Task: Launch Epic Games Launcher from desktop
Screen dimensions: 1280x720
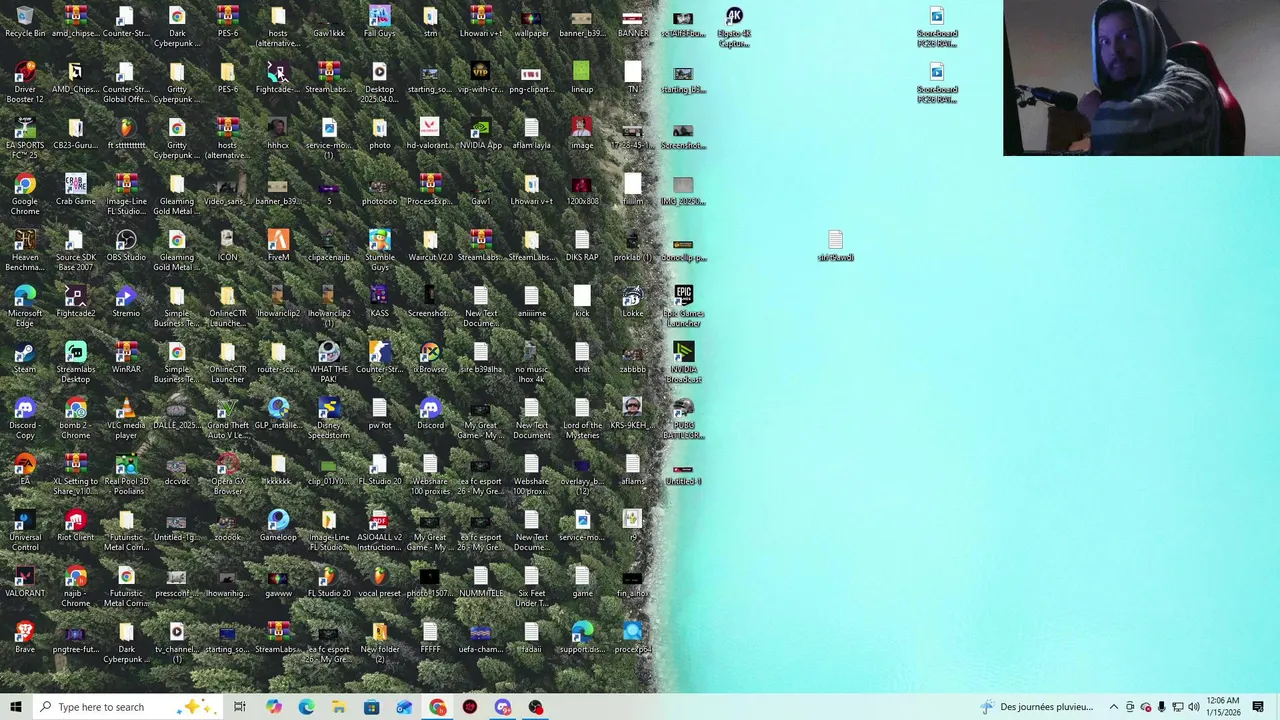Action: [x=684, y=307]
